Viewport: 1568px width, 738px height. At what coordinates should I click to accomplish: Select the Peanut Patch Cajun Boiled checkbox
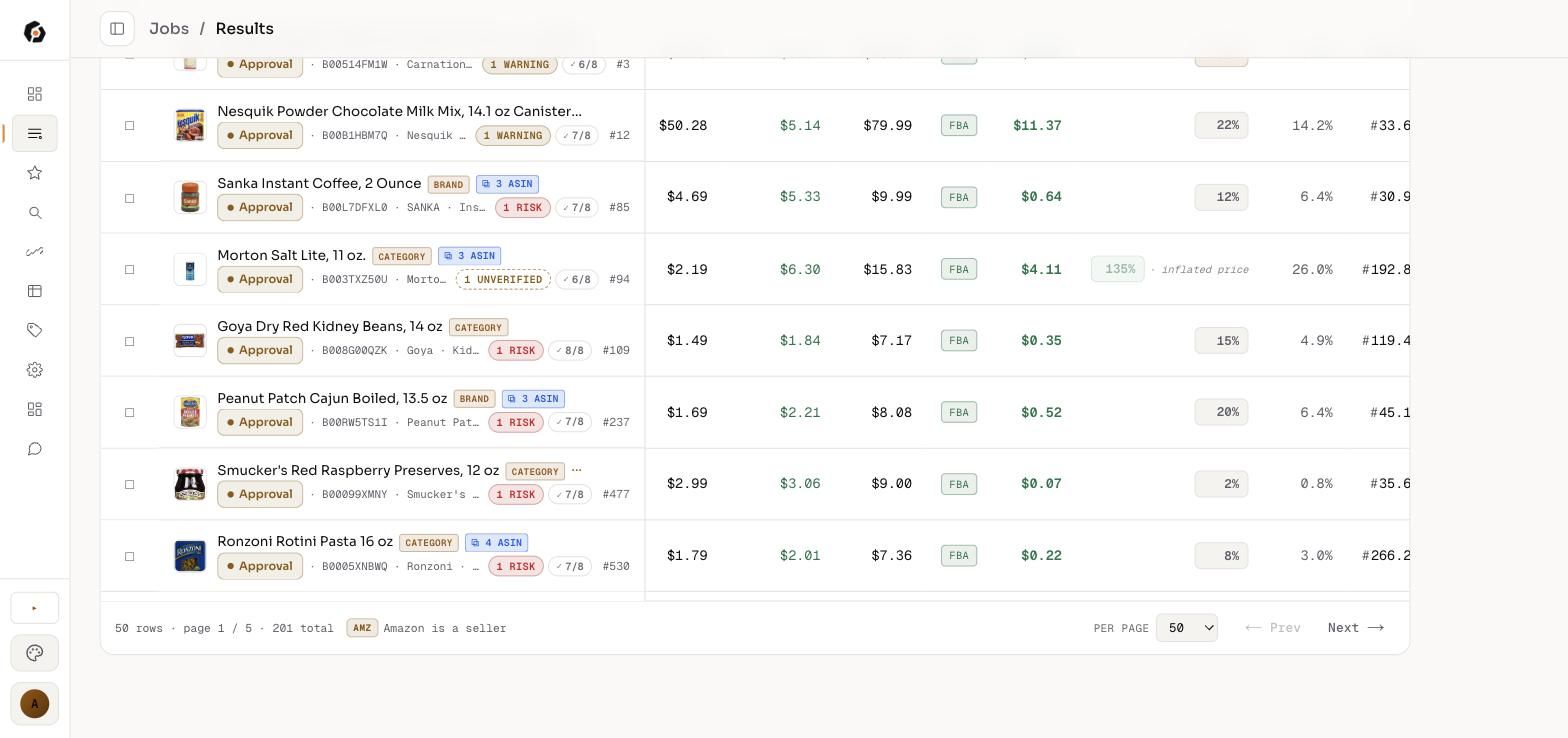pyautogui.click(x=129, y=413)
